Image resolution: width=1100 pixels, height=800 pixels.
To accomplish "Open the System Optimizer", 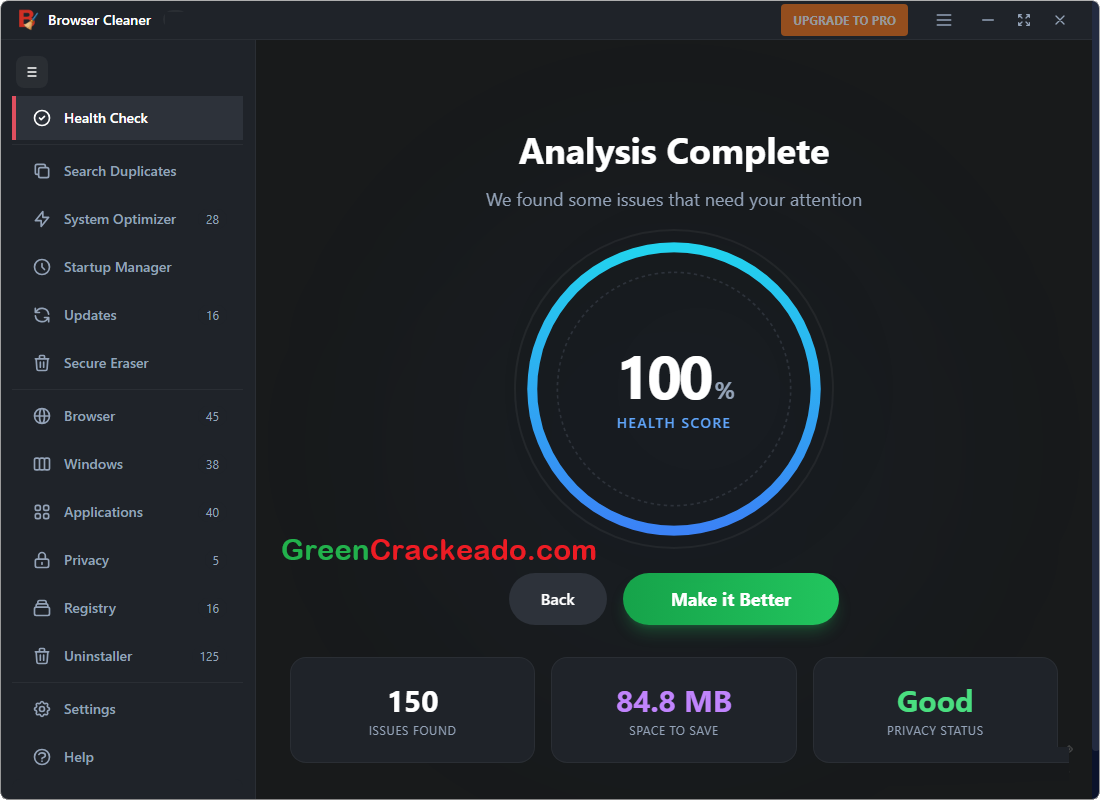I will pos(118,219).
